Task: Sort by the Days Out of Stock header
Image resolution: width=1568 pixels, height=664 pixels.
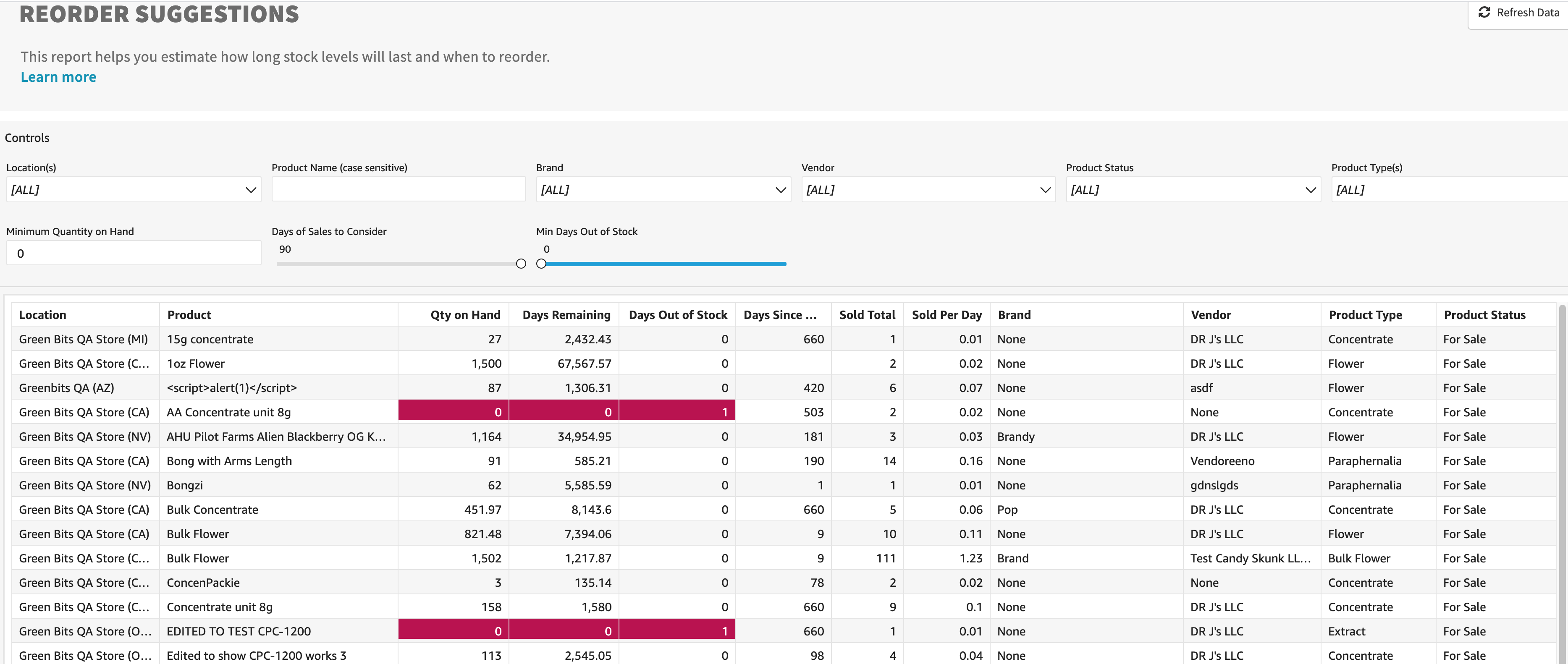Action: (677, 315)
